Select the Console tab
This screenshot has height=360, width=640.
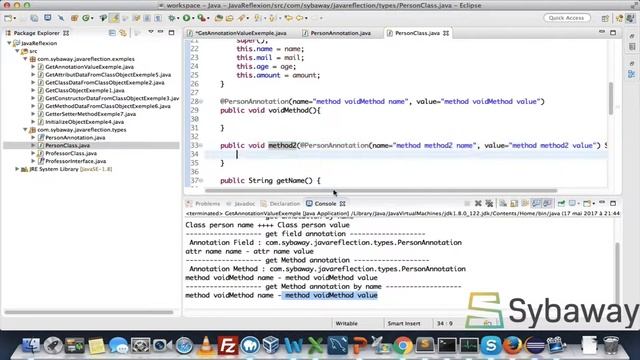(x=325, y=204)
